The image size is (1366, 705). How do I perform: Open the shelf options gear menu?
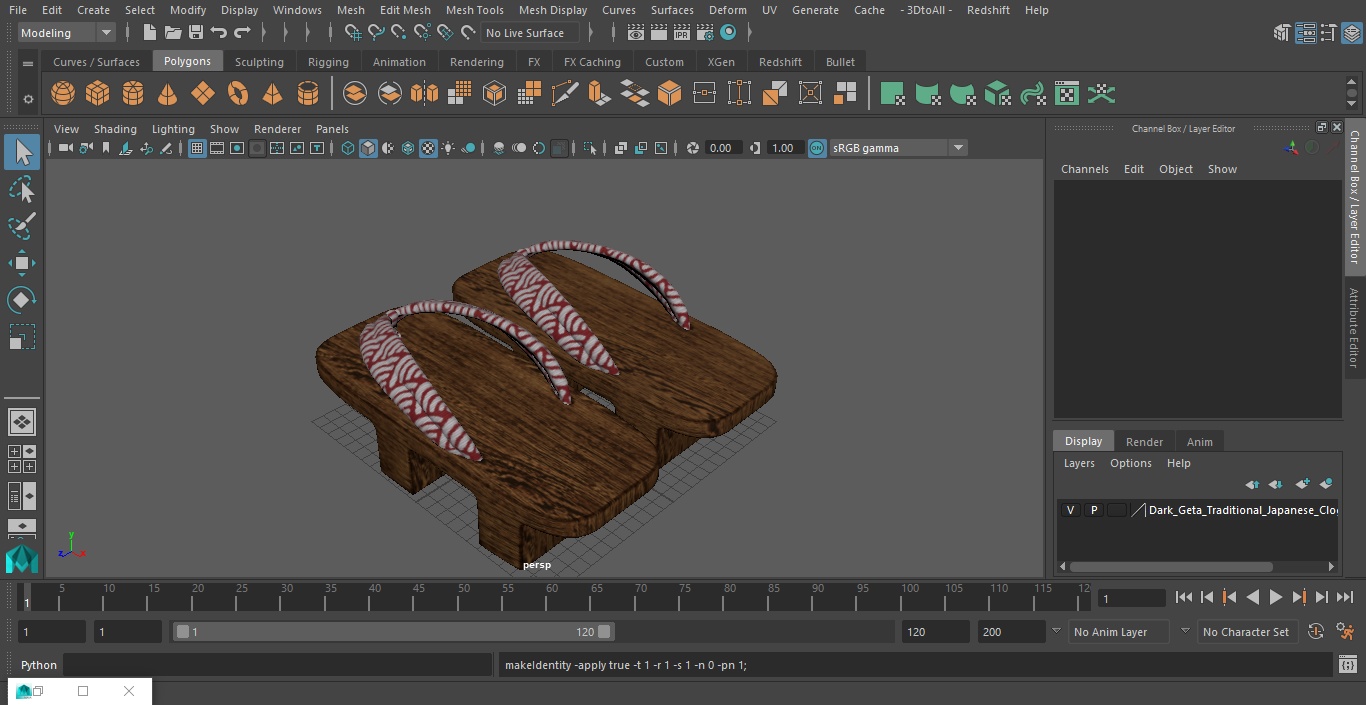(x=28, y=98)
